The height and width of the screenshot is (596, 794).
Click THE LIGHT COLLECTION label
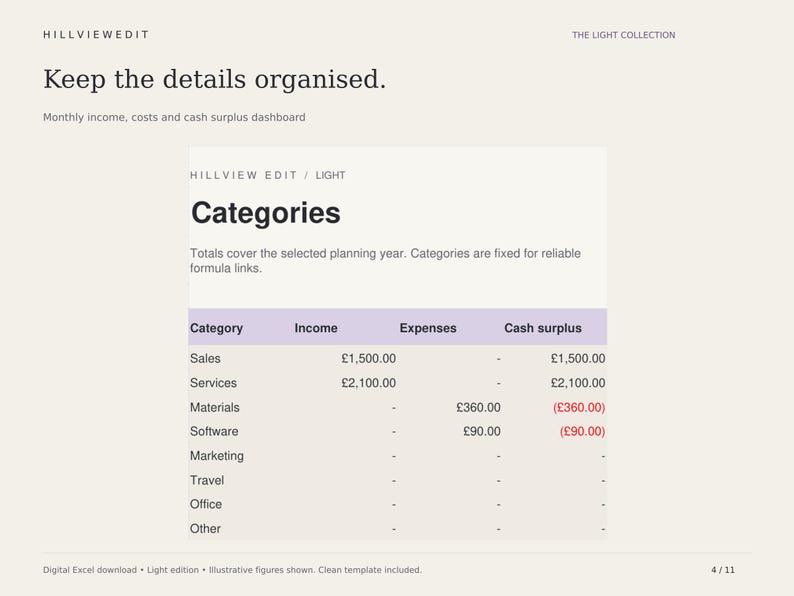tap(623, 35)
